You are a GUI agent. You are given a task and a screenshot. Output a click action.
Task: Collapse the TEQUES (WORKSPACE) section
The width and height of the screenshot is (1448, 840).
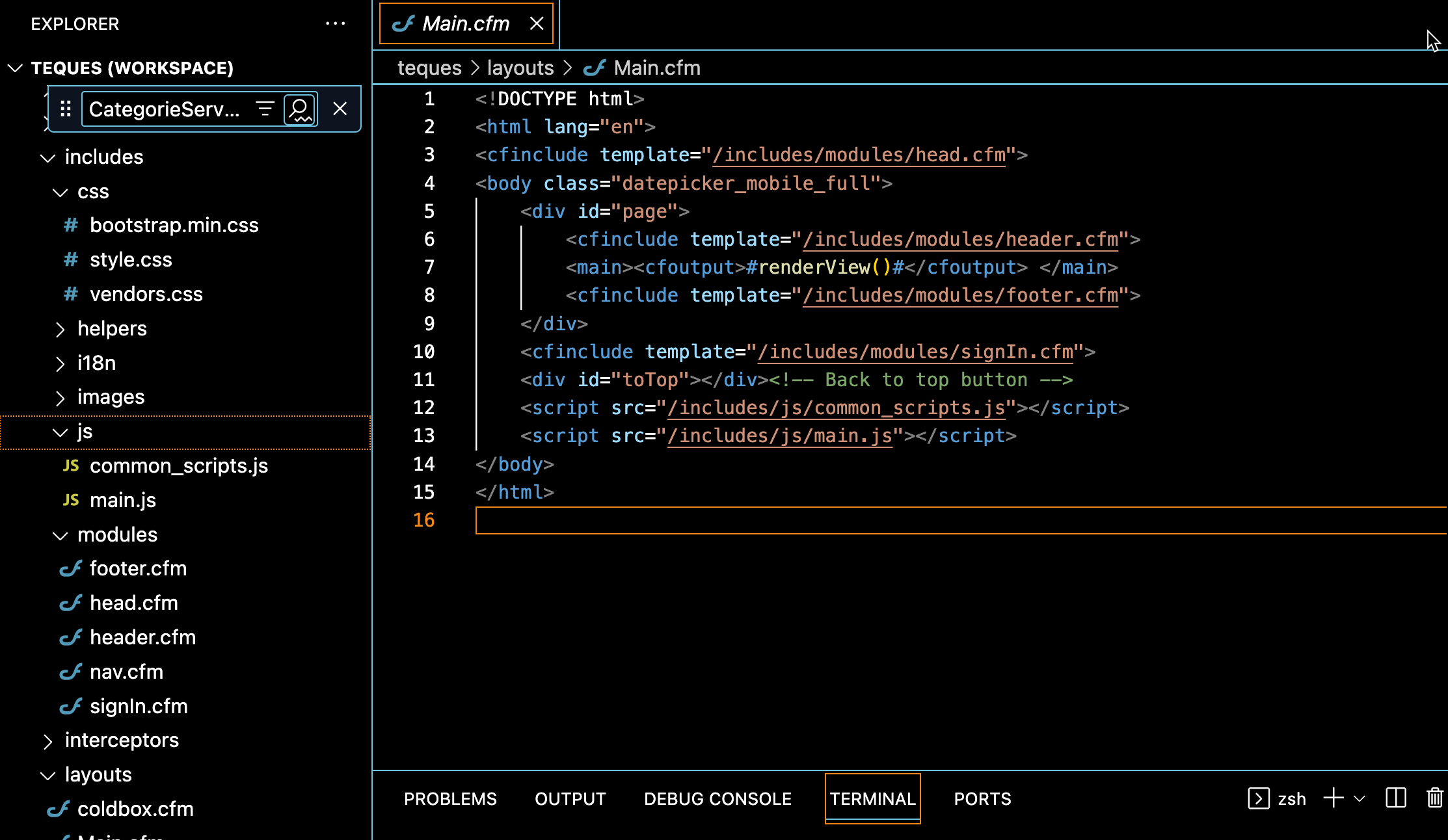pos(15,68)
